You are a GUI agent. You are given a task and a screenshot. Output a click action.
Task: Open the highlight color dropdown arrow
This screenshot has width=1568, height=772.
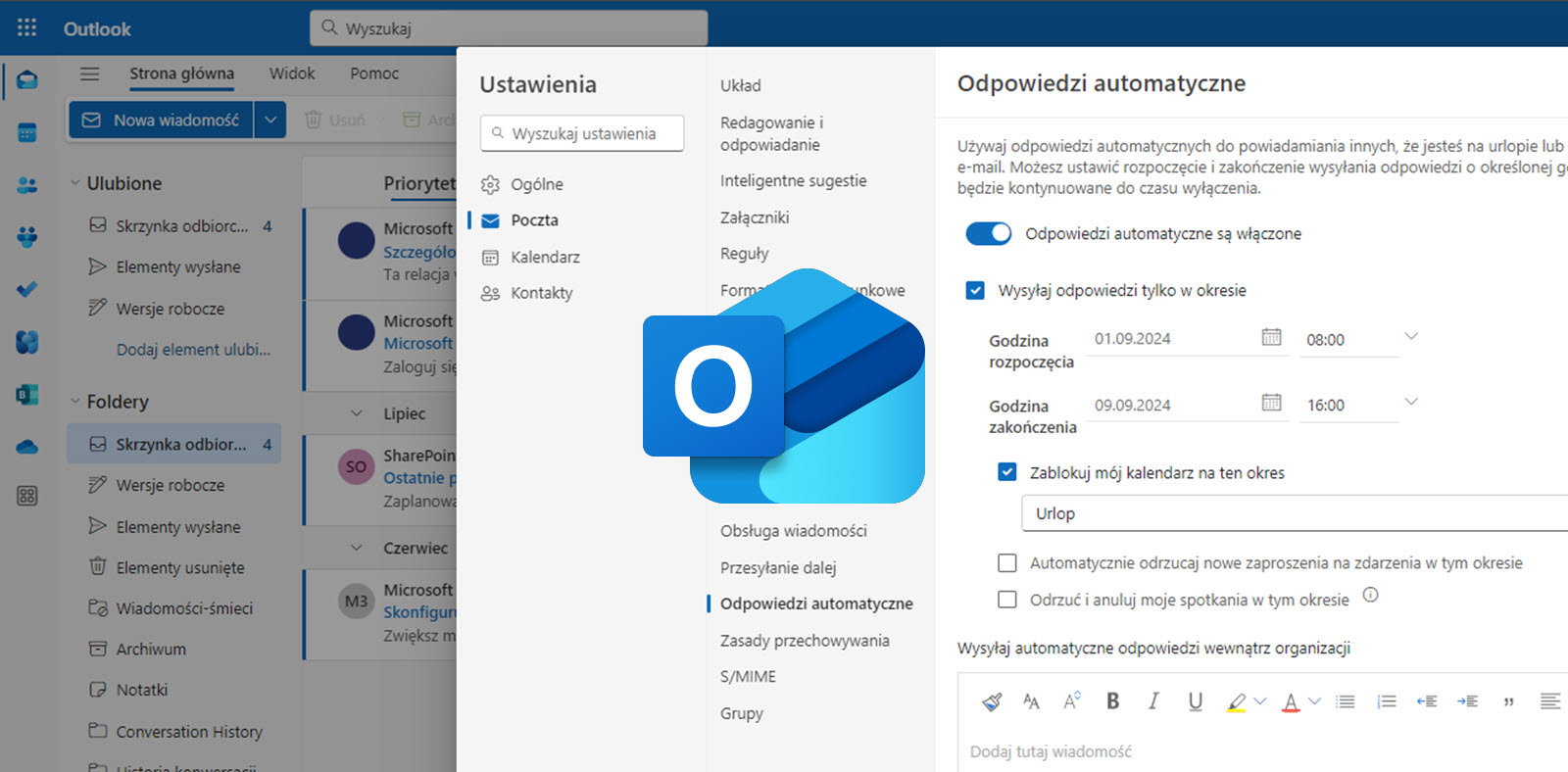point(1260,701)
